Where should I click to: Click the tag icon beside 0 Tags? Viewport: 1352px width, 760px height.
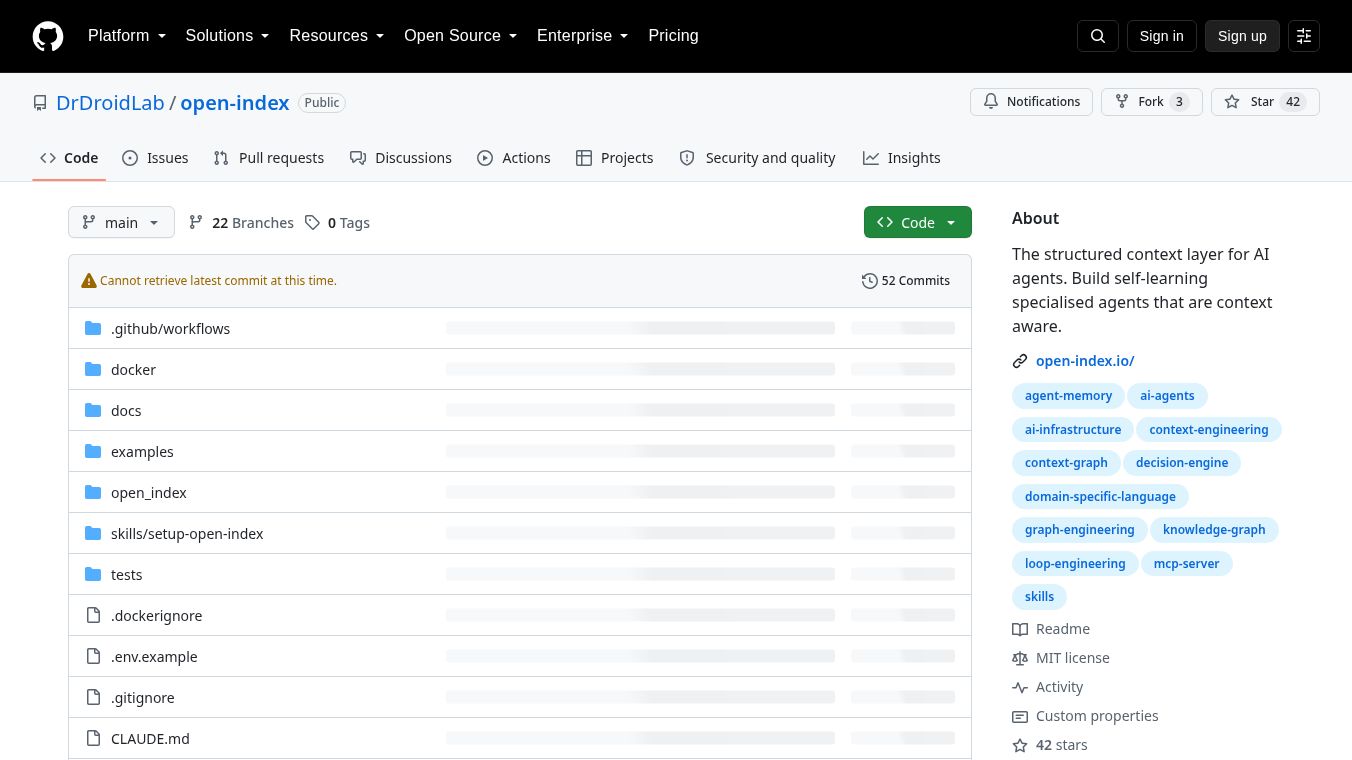(x=312, y=222)
